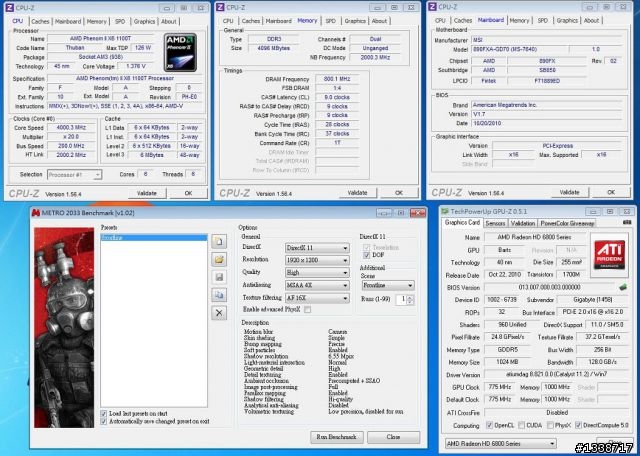Toggle Automatically save changed preset on exit

pyautogui.click(x=104, y=421)
